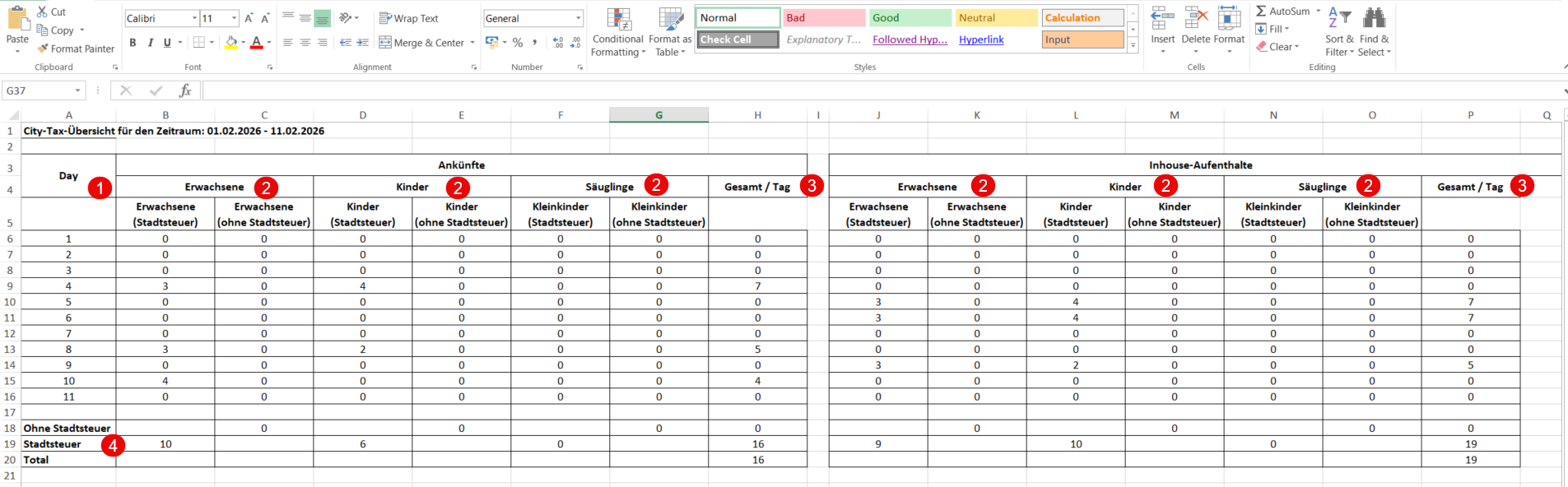
Task: Click the Insert Function fx icon
Action: [185, 90]
